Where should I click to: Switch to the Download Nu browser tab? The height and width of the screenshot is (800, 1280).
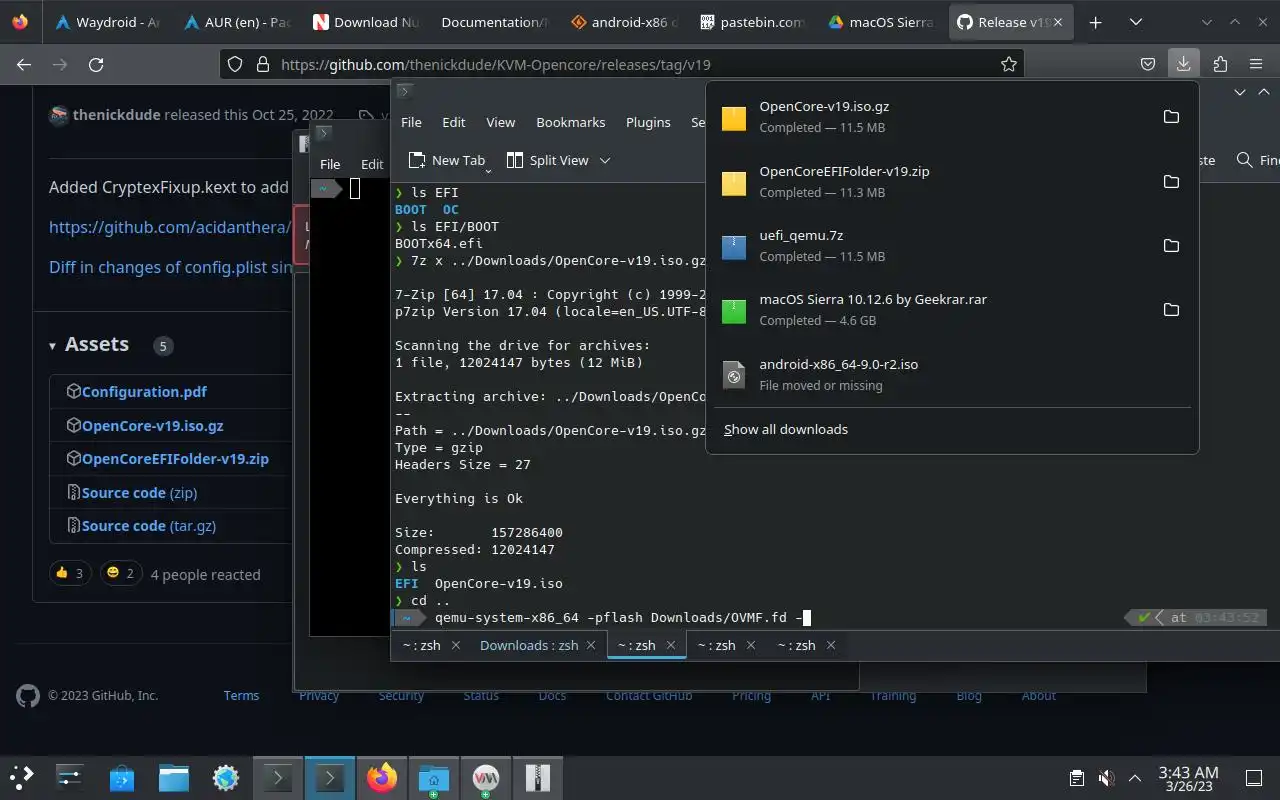tap(366, 22)
